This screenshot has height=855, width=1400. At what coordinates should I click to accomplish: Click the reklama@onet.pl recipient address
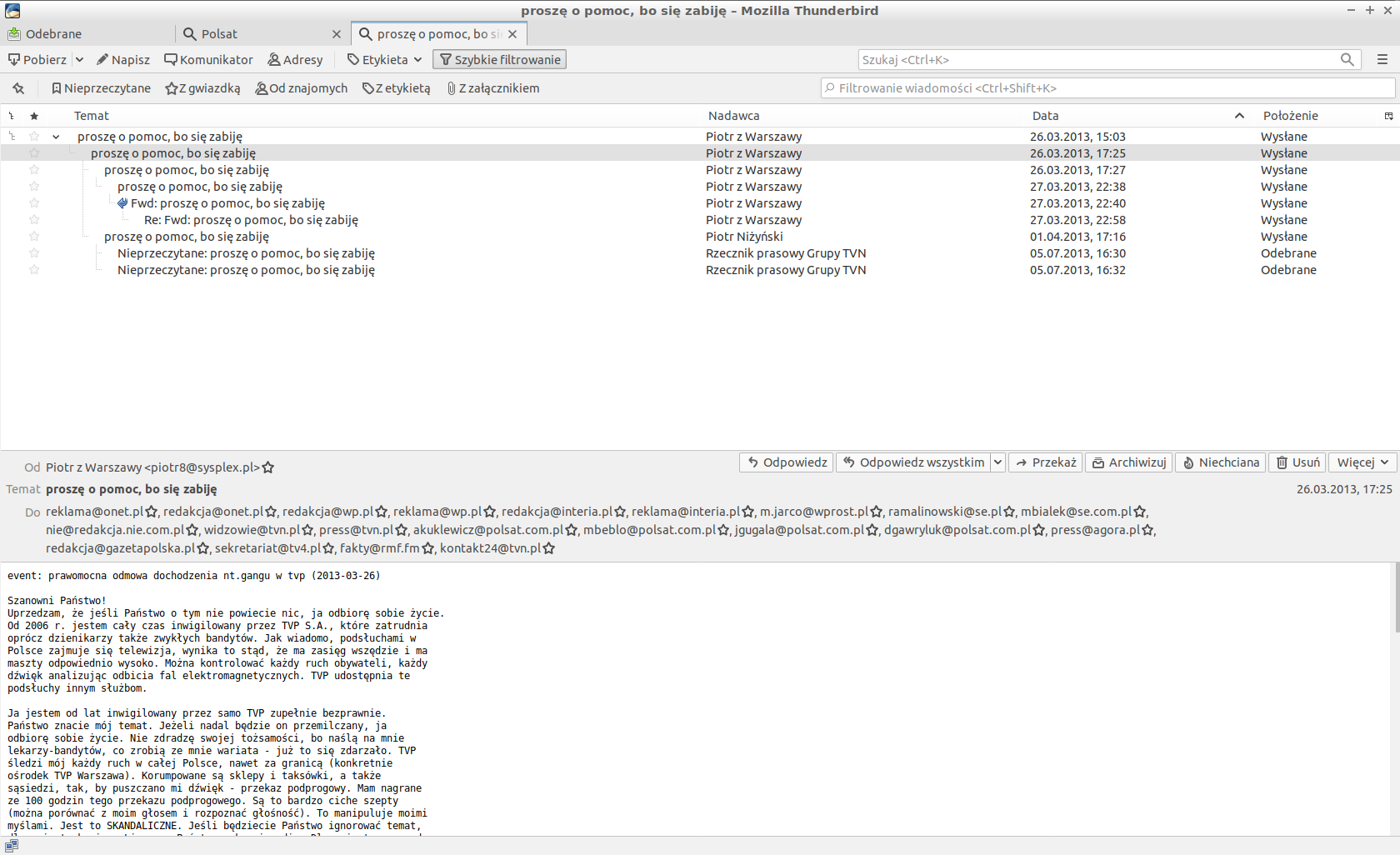tap(94, 512)
